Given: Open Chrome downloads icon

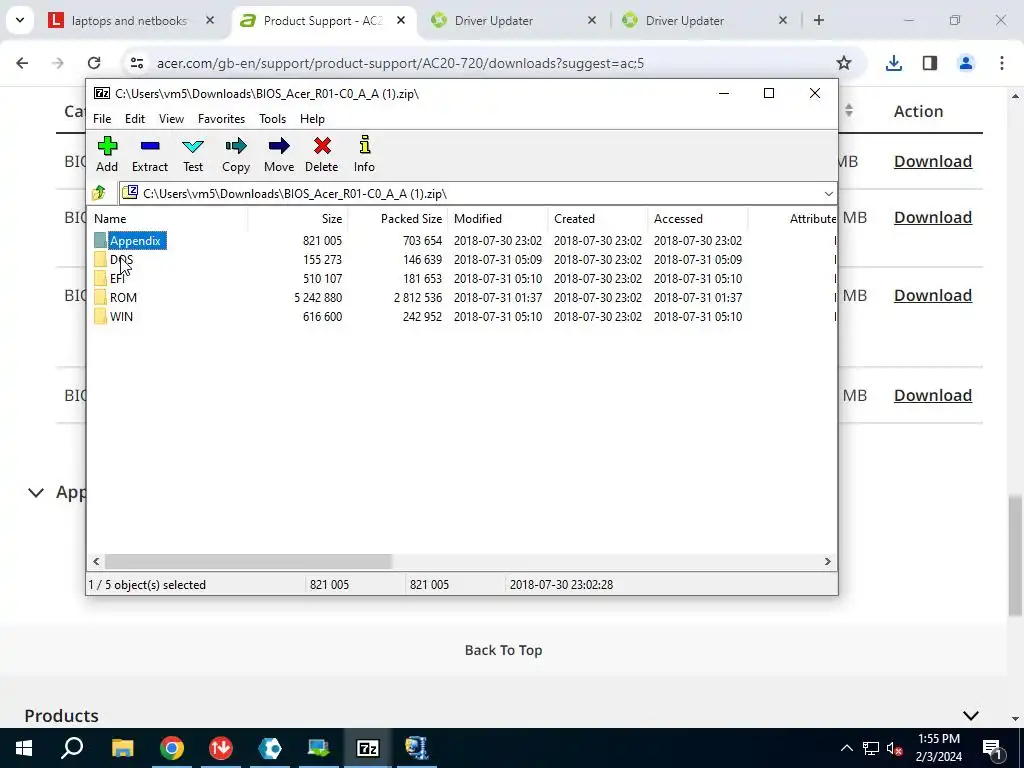Looking at the screenshot, I should tap(893, 63).
